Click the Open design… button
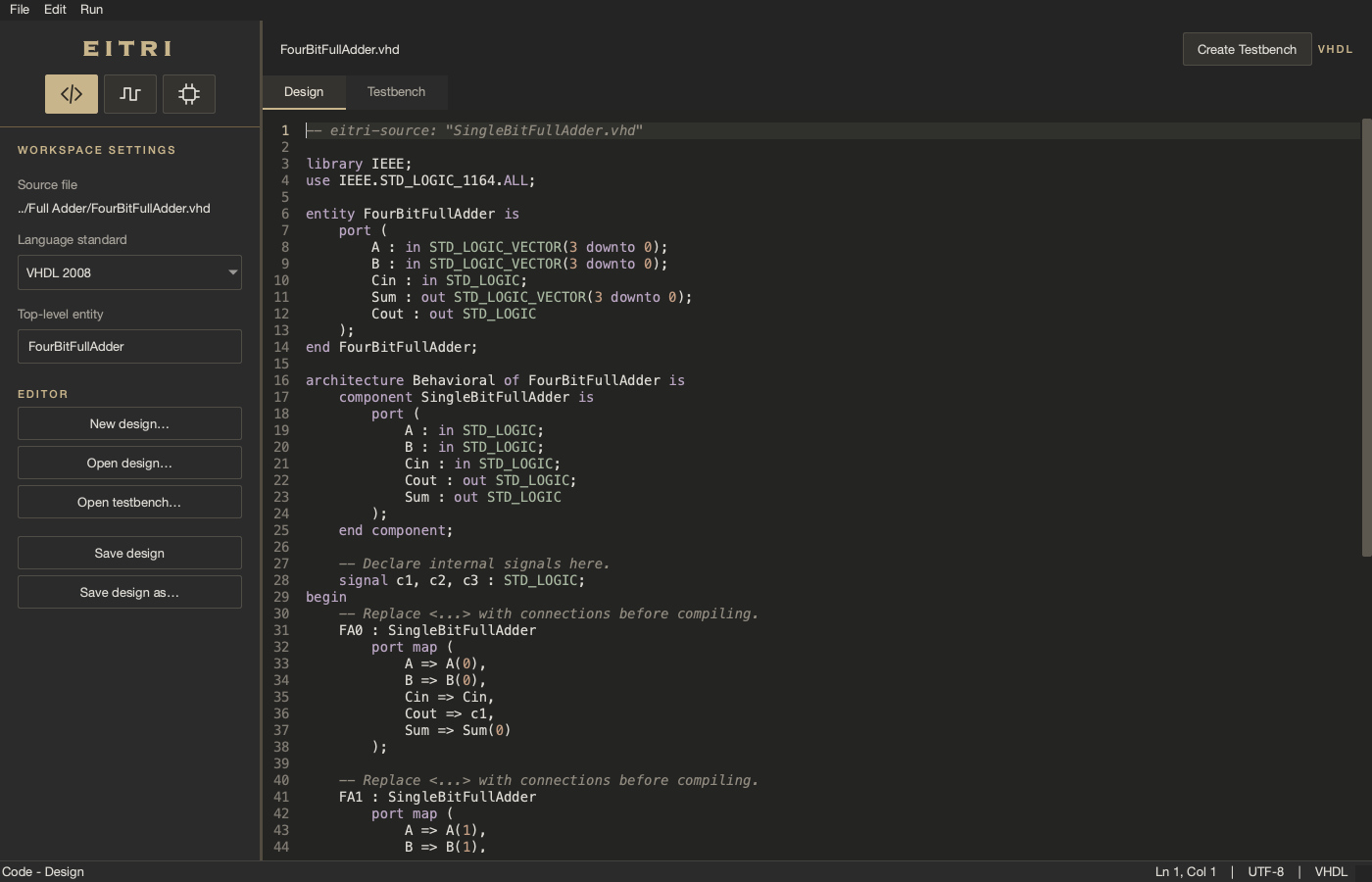Image resolution: width=1372 pixels, height=882 pixels. point(129,463)
